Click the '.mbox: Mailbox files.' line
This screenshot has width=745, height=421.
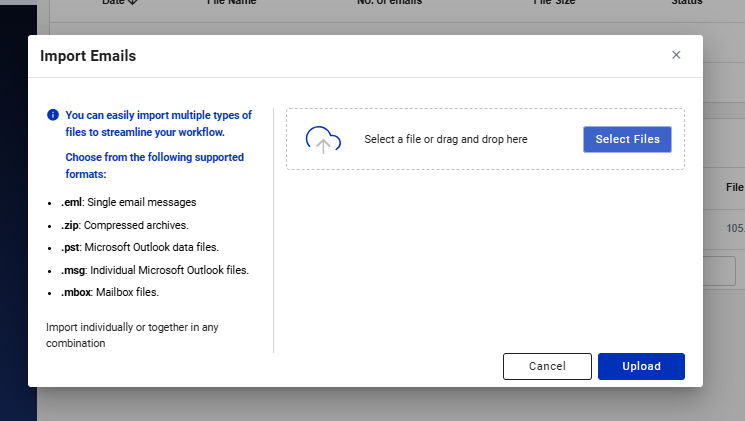(x=110, y=293)
